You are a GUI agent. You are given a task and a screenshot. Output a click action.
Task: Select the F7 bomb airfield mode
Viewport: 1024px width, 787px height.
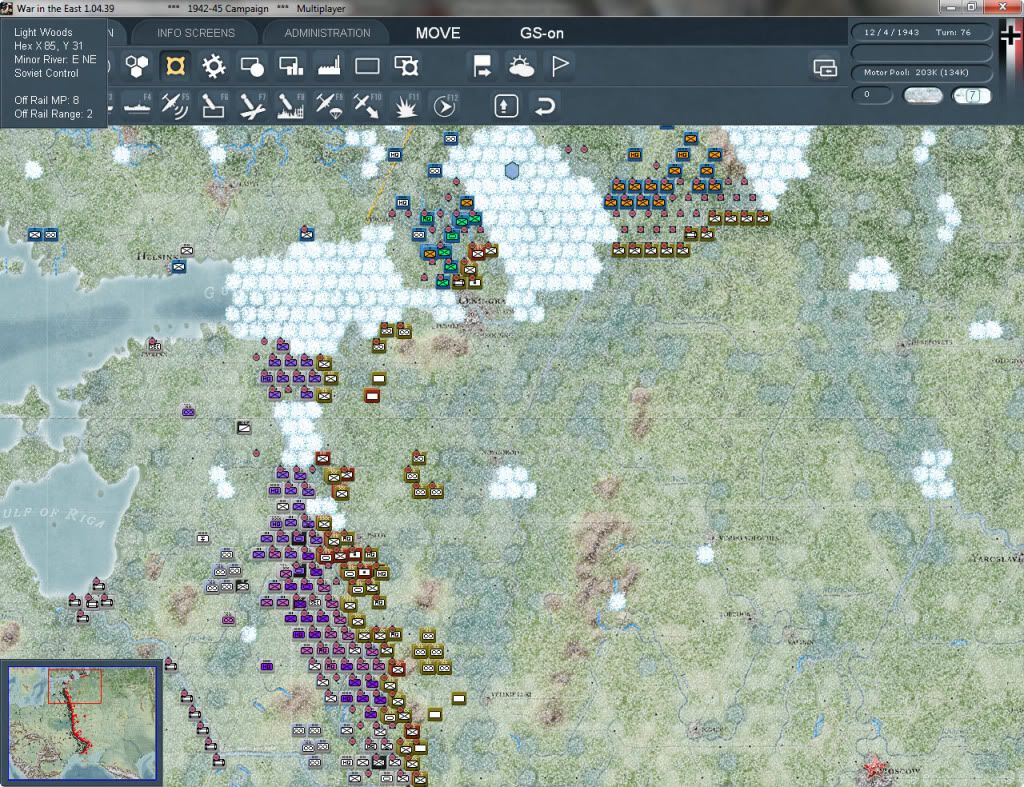pyautogui.click(x=252, y=106)
